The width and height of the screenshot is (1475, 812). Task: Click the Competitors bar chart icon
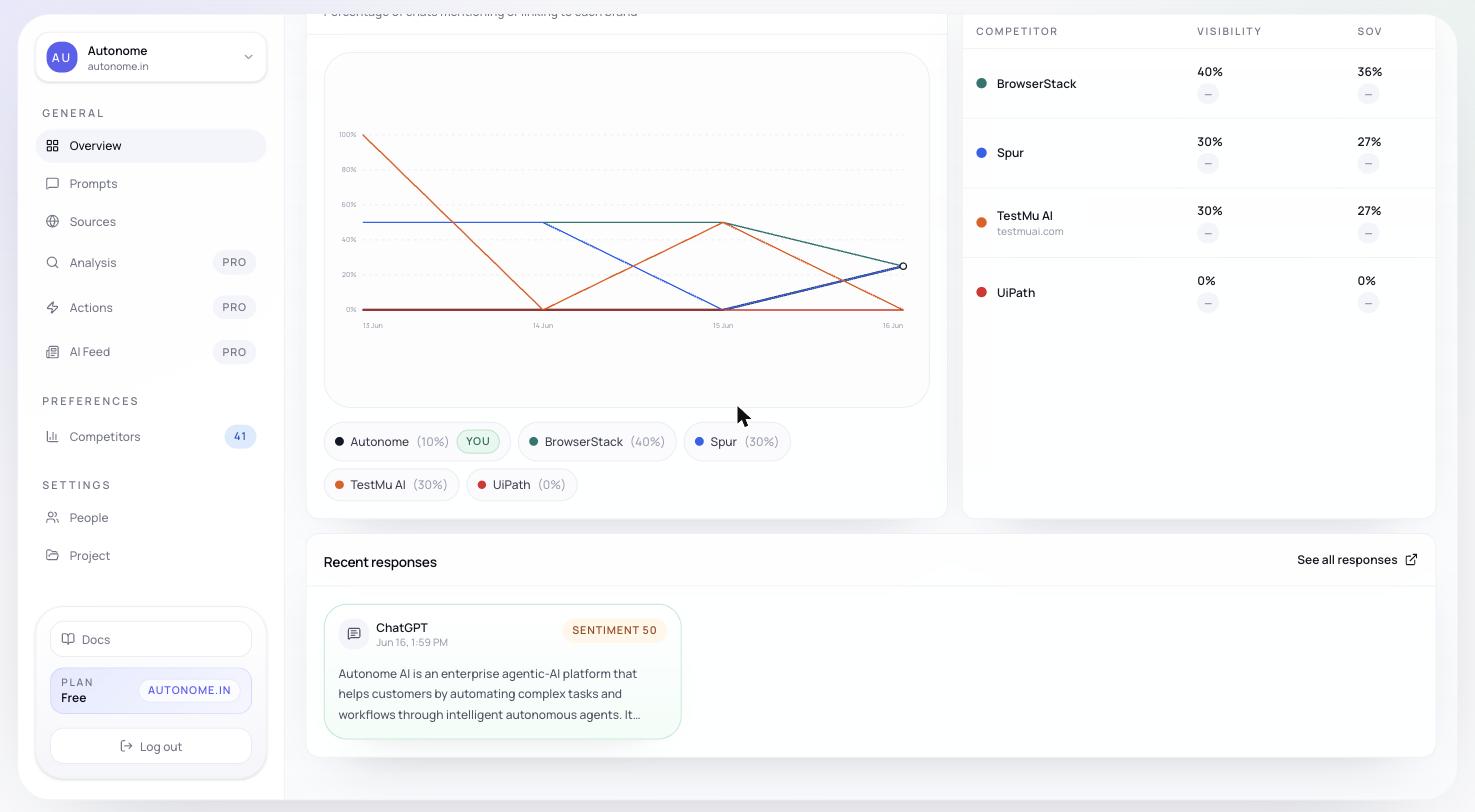pyautogui.click(x=52, y=436)
